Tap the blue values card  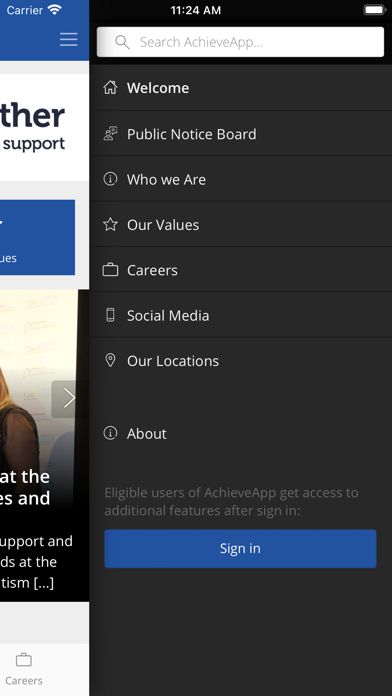(37, 237)
